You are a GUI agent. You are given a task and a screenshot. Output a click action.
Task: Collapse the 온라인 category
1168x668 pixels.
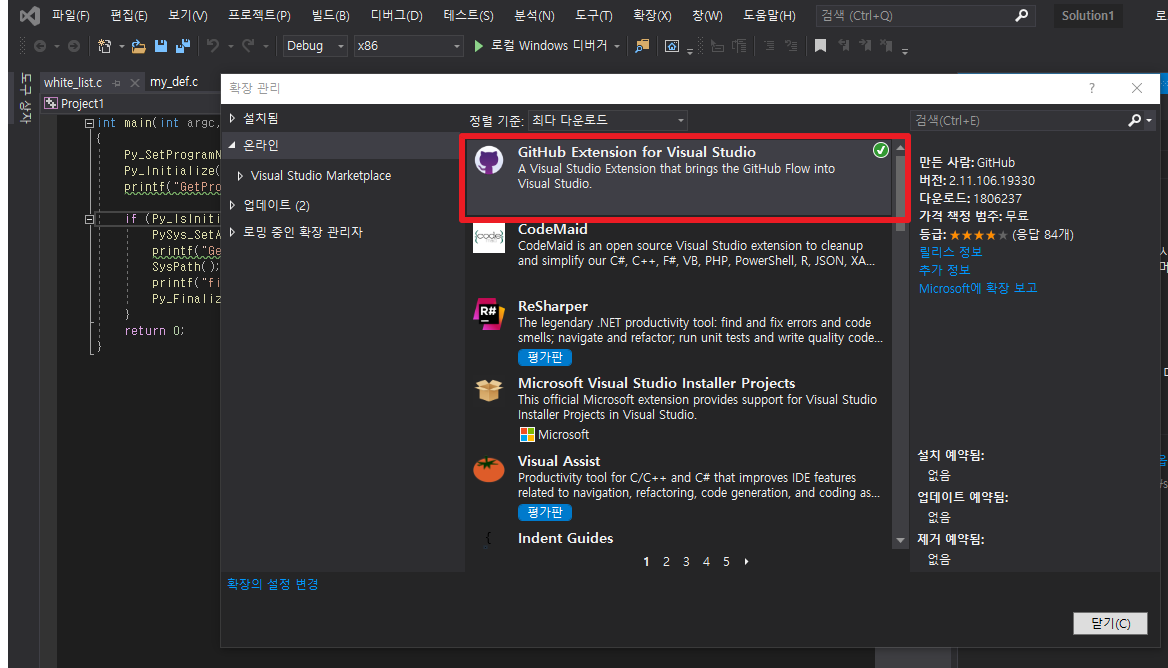click(x=232, y=145)
